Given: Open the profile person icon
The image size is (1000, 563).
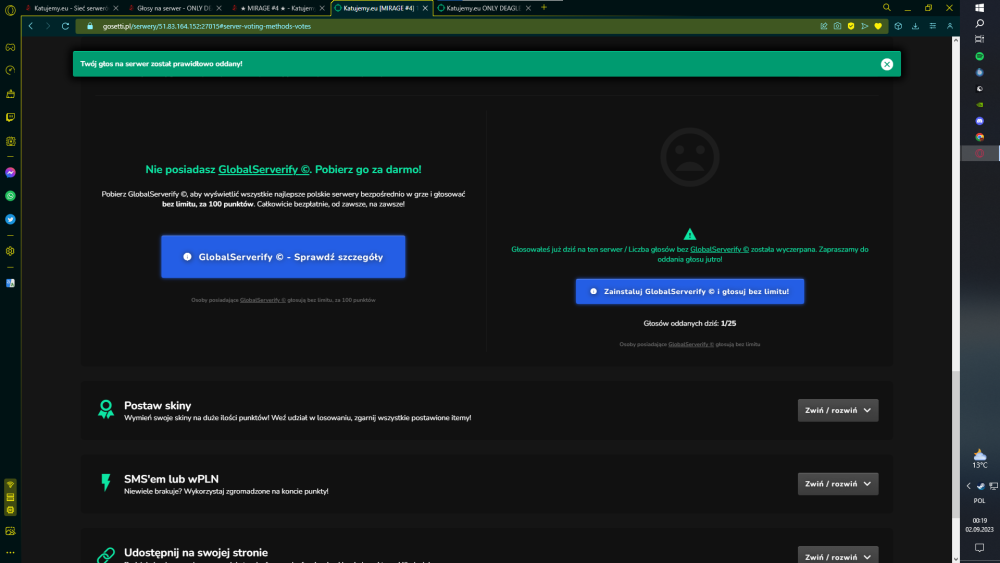Looking at the screenshot, I should (950, 26).
